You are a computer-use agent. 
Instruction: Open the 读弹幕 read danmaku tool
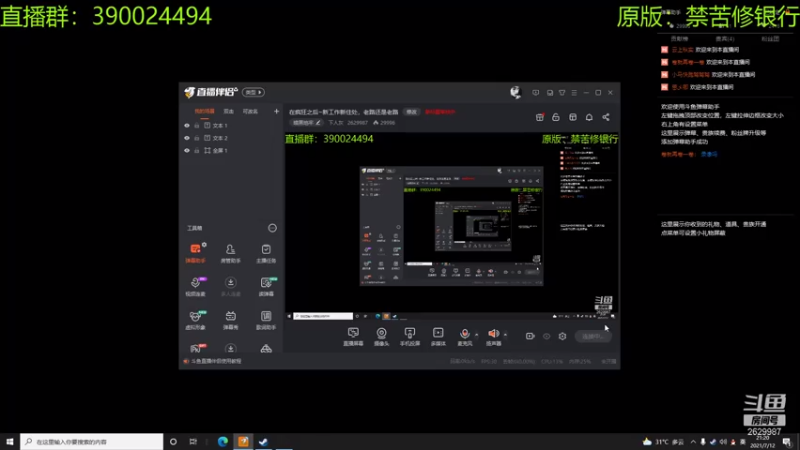(x=266, y=286)
